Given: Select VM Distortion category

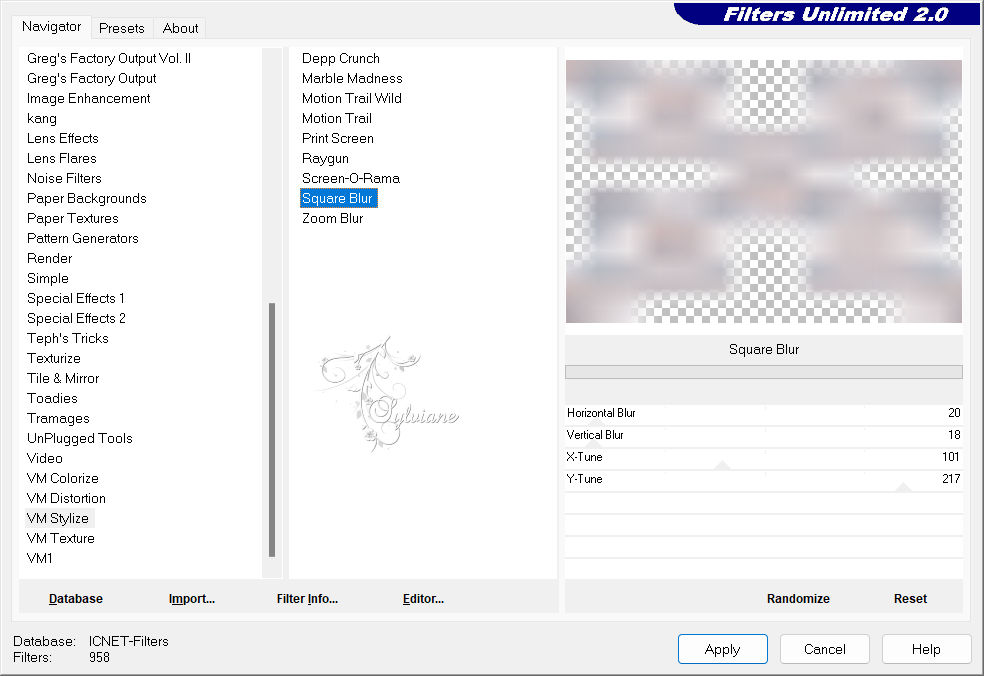Looking at the screenshot, I should point(67,498).
